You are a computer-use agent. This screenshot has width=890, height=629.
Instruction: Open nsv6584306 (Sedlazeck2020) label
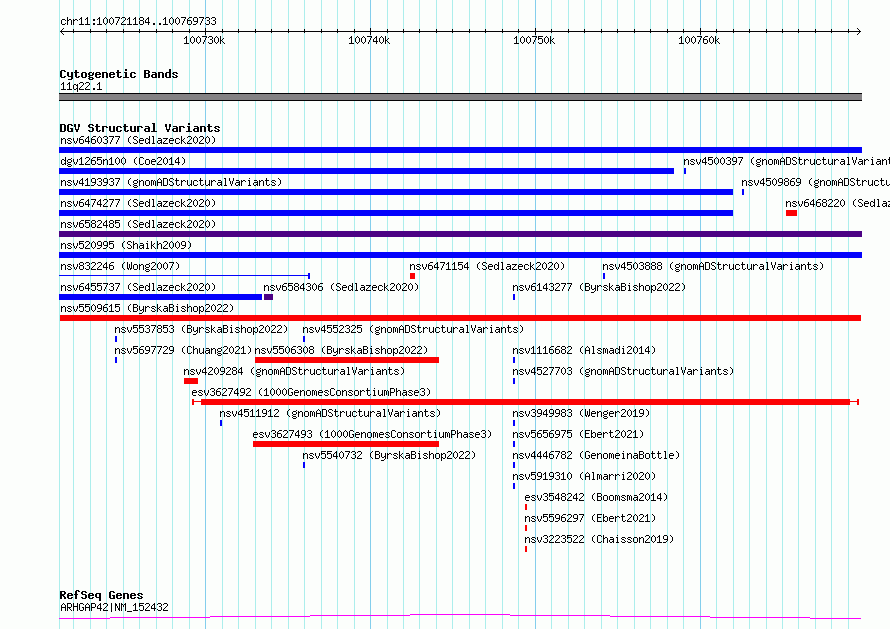[x=341, y=287]
